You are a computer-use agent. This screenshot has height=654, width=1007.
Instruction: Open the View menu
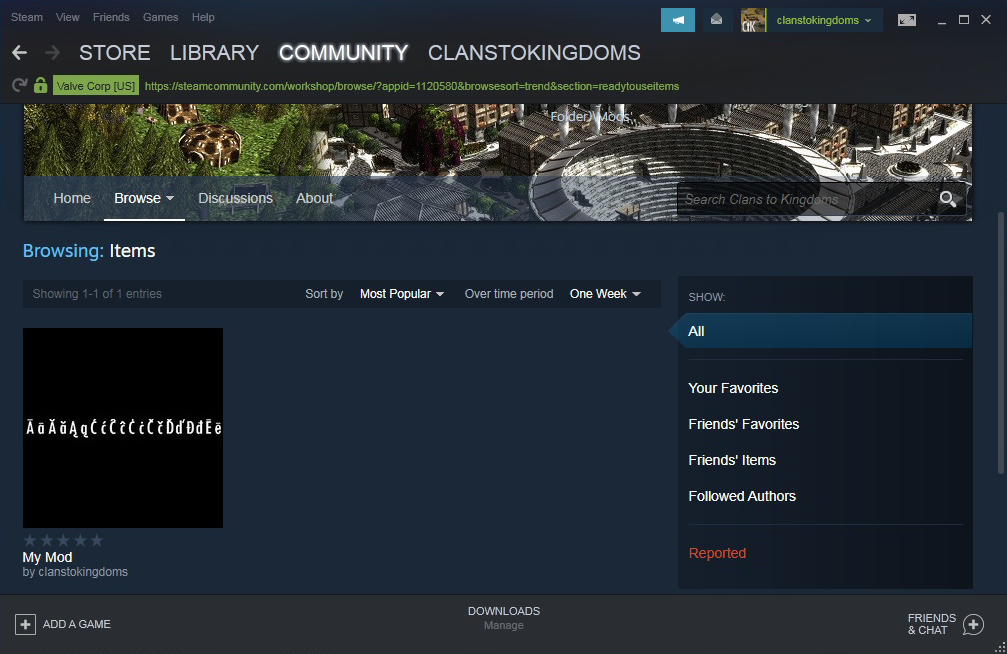(x=67, y=17)
